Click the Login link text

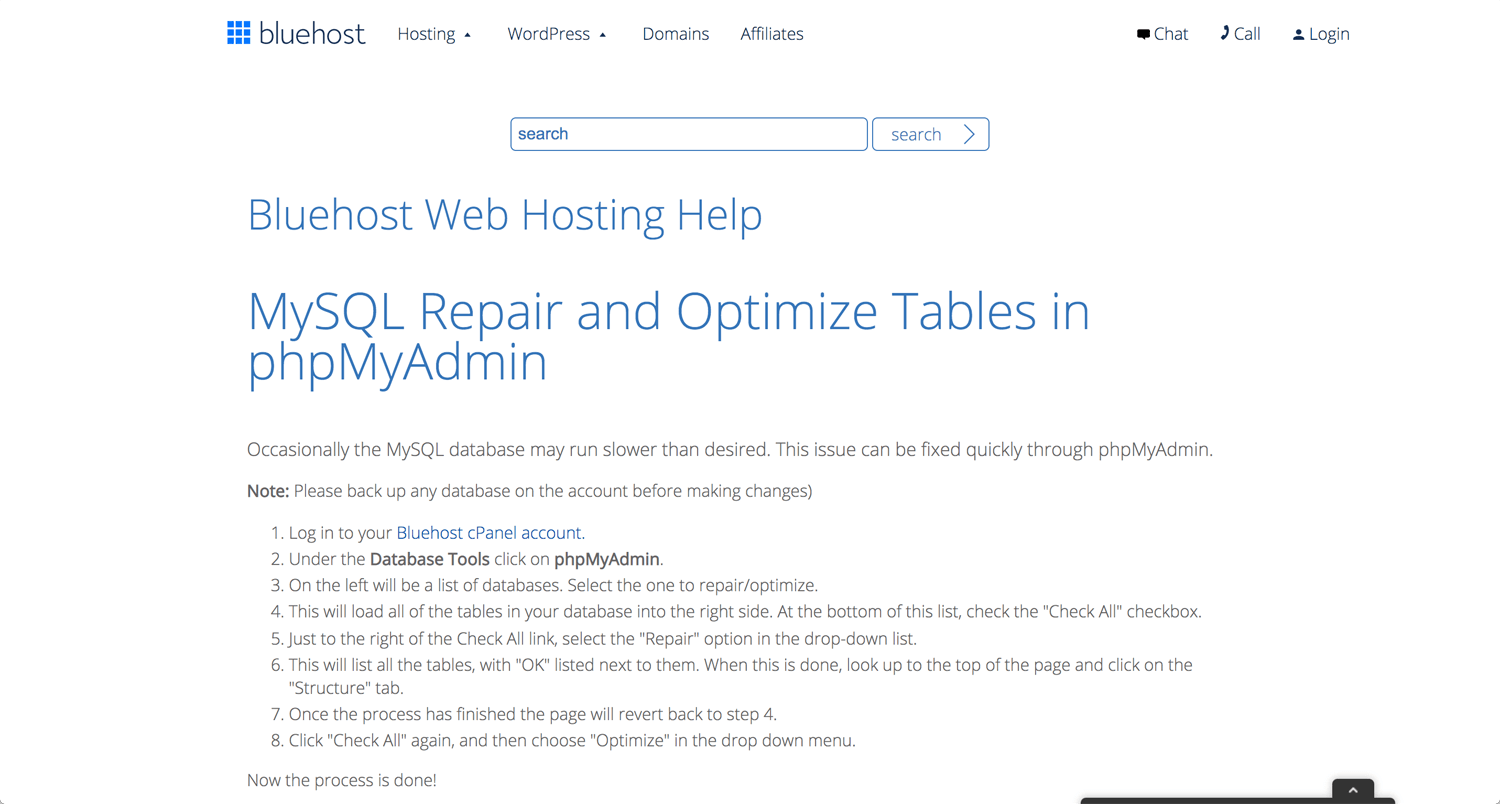[x=1329, y=34]
